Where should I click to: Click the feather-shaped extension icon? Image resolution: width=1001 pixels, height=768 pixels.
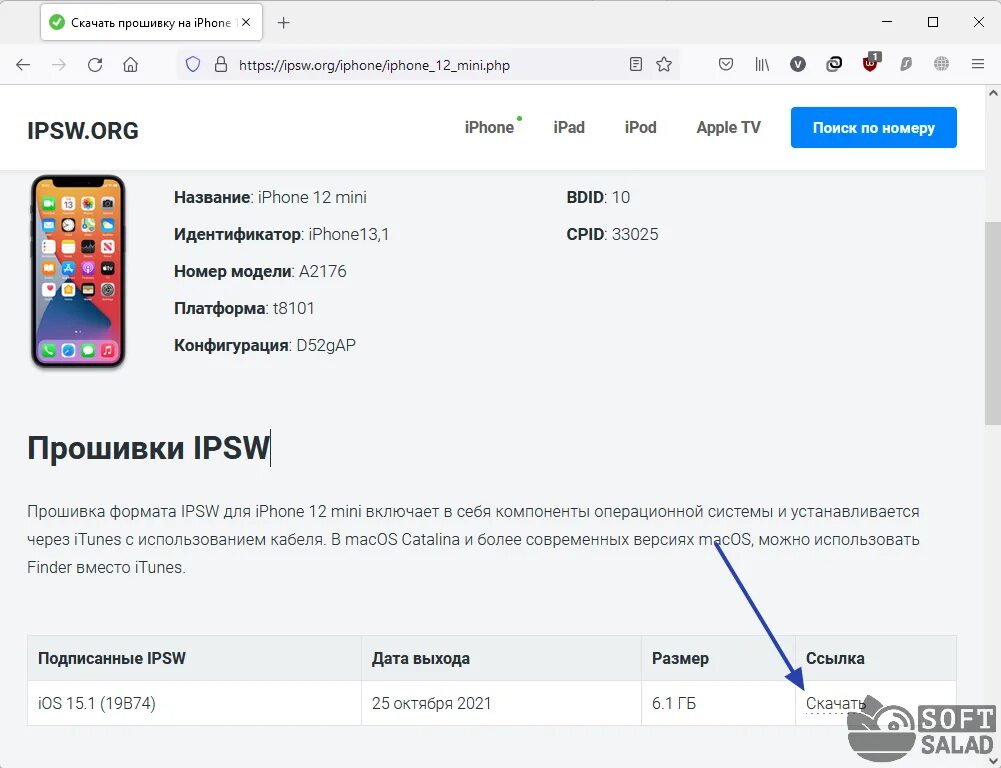point(906,64)
